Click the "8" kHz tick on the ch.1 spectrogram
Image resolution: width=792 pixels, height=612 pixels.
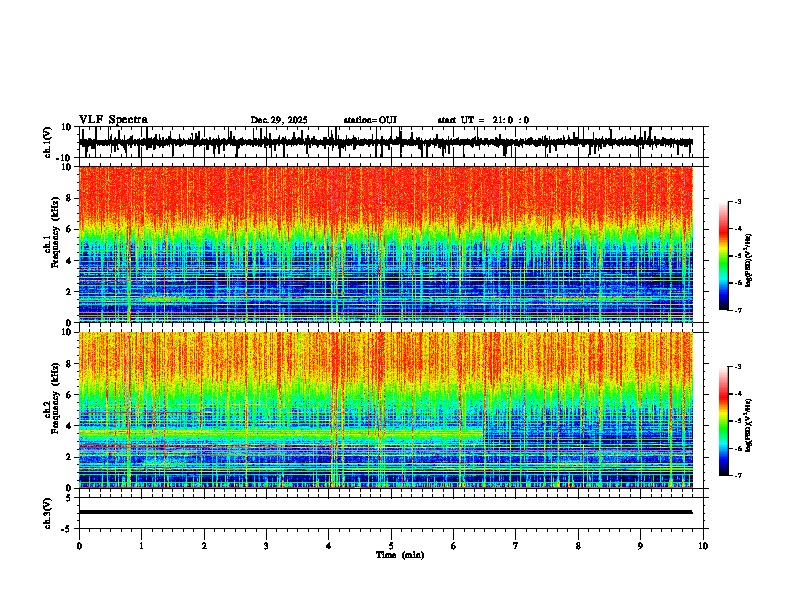click(x=70, y=198)
